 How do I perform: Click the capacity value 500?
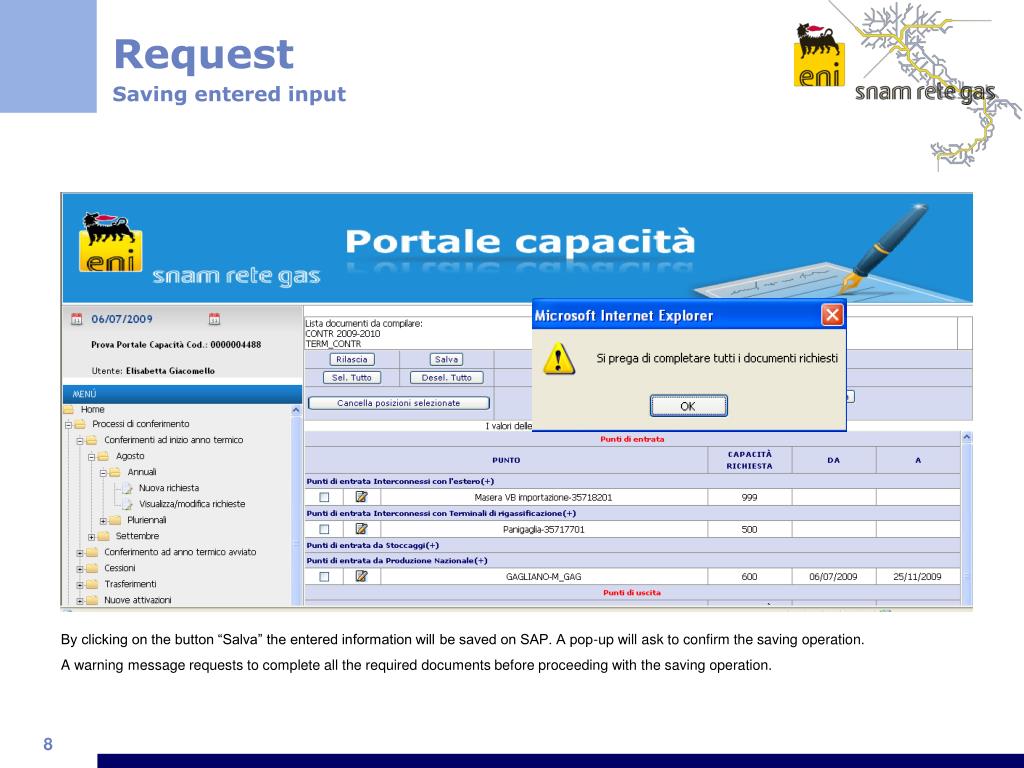pyautogui.click(x=750, y=530)
